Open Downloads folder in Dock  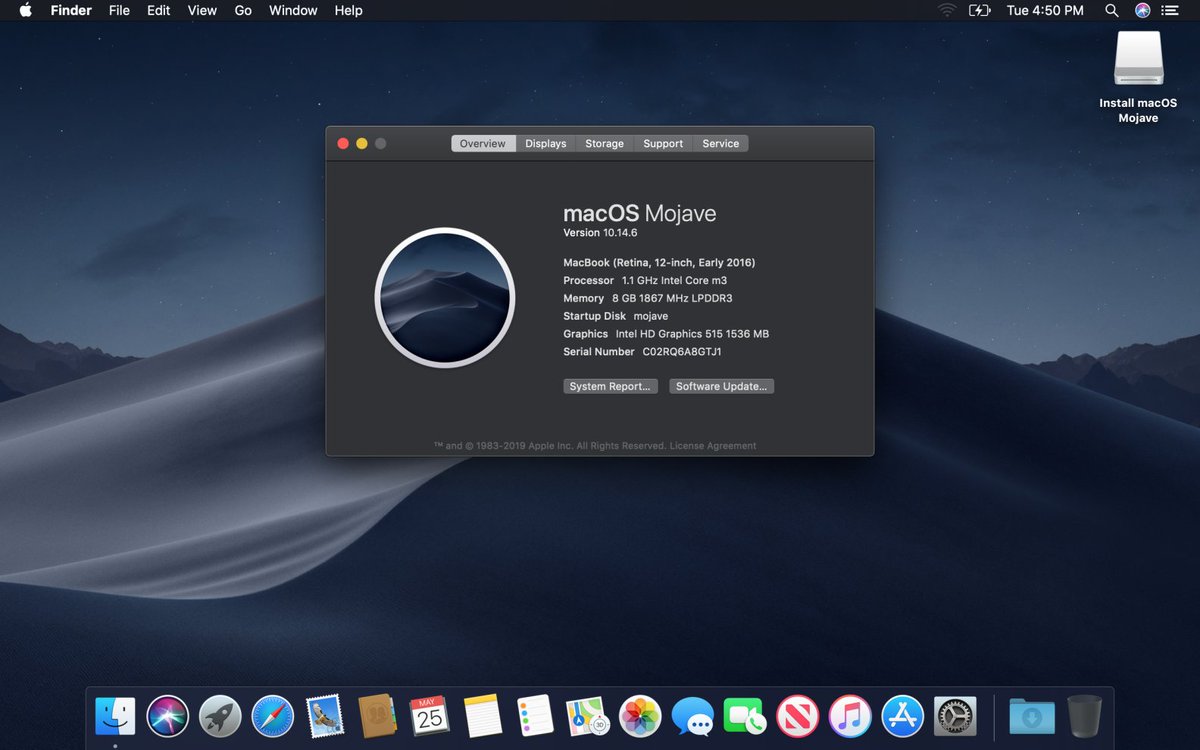point(1031,716)
